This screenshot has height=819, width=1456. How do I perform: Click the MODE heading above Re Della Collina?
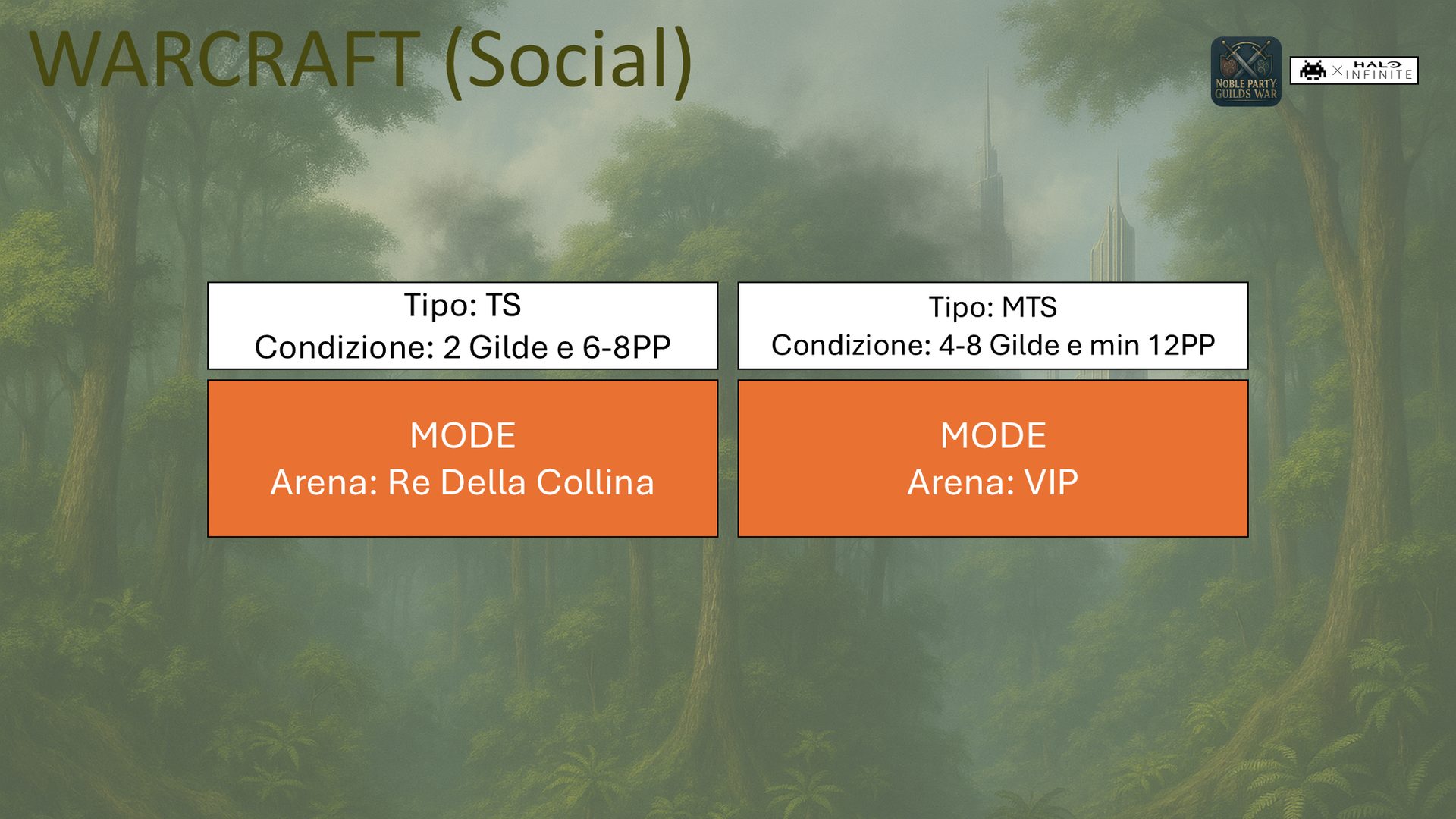463,435
